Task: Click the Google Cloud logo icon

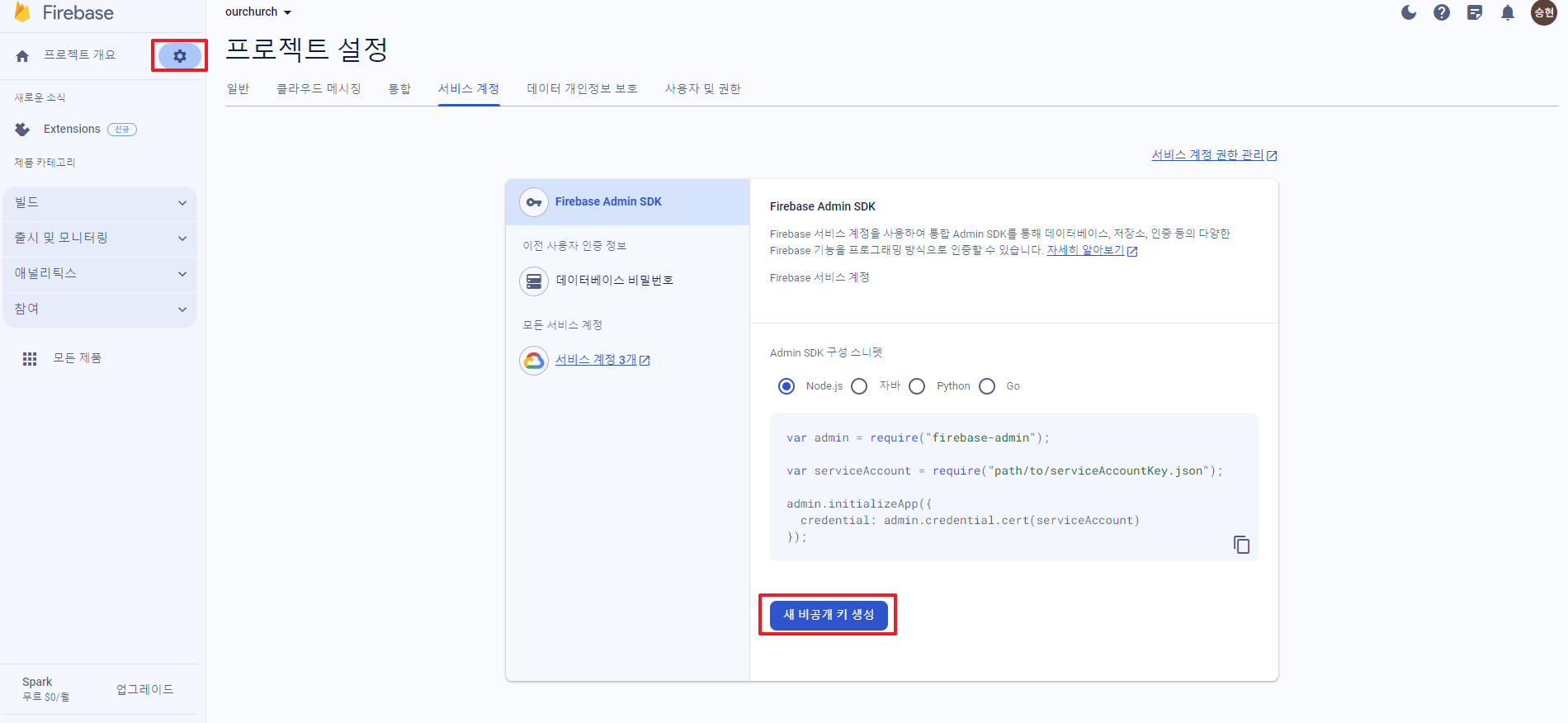Action: click(534, 361)
